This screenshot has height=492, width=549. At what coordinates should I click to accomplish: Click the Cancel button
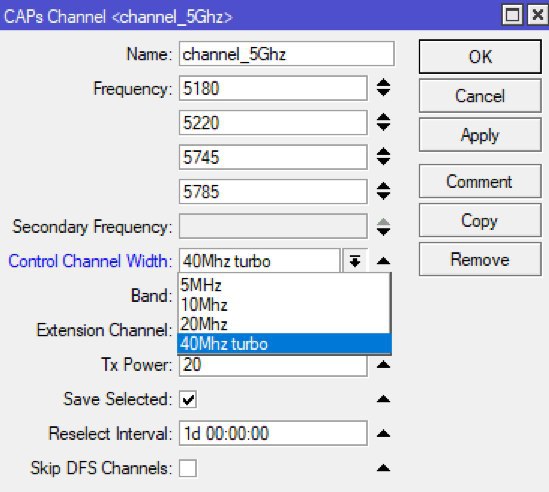coord(480,96)
